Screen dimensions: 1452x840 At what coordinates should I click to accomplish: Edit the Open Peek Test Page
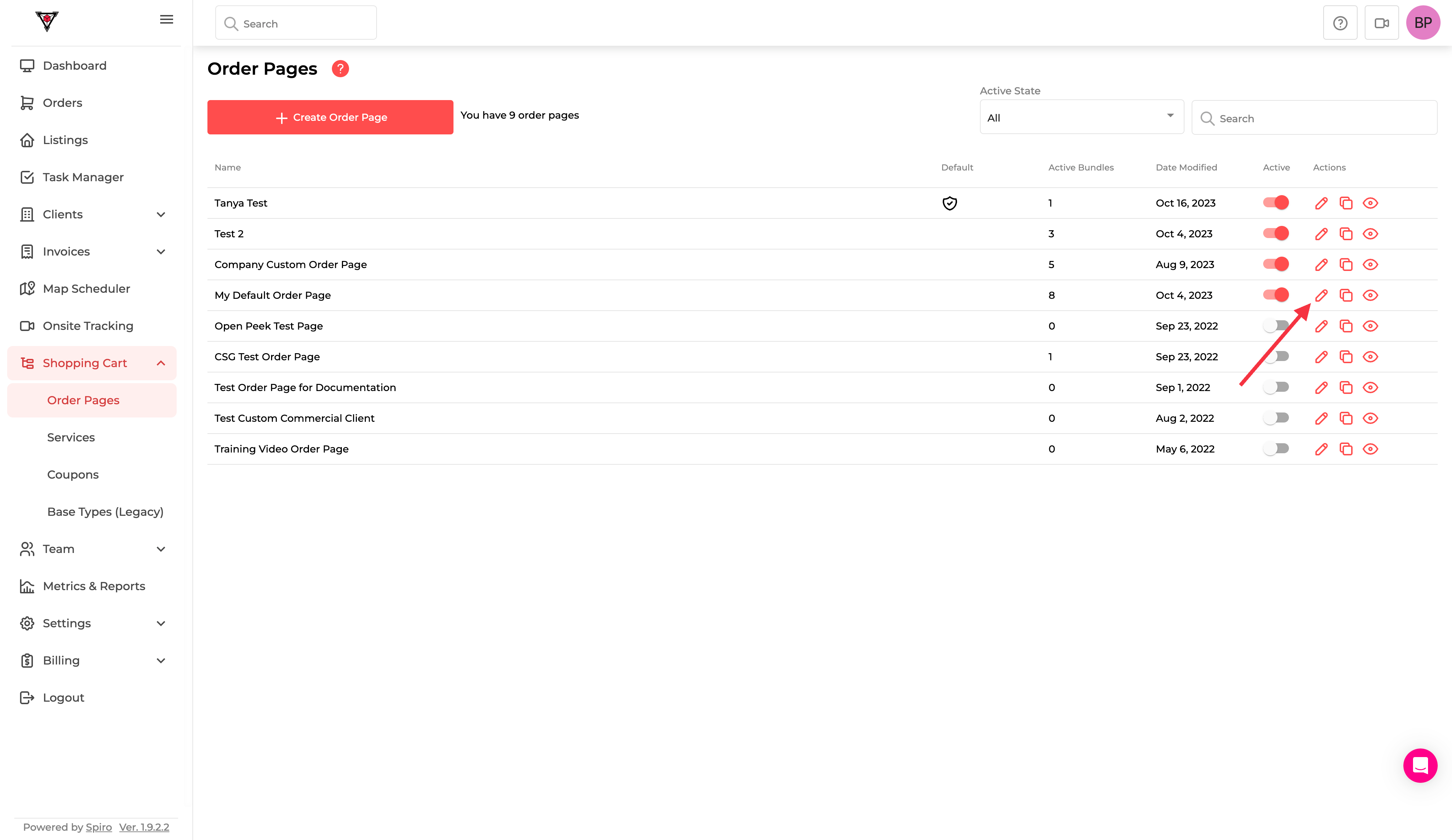[x=1321, y=326]
